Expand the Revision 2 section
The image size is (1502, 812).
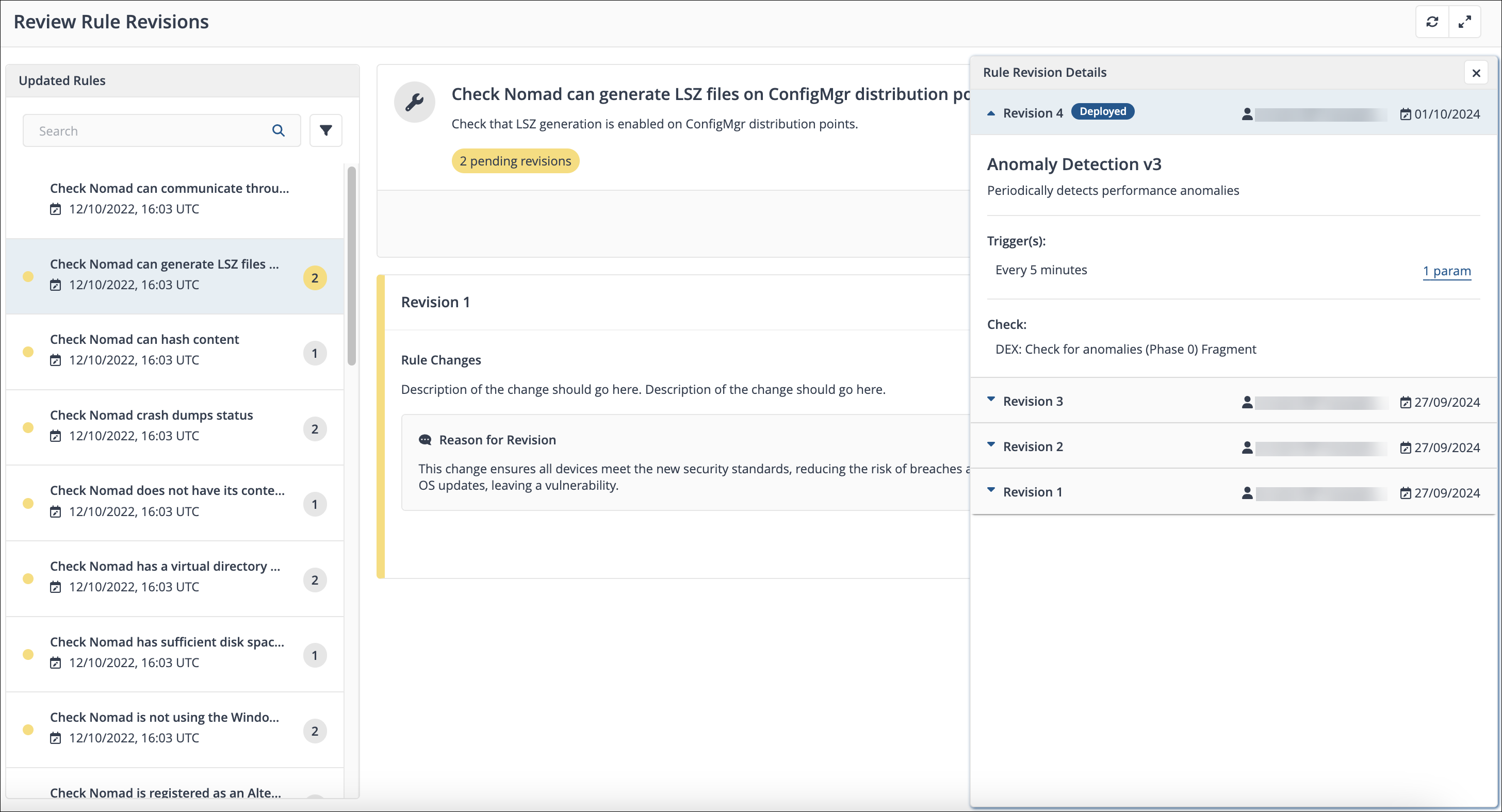coord(991,445)
